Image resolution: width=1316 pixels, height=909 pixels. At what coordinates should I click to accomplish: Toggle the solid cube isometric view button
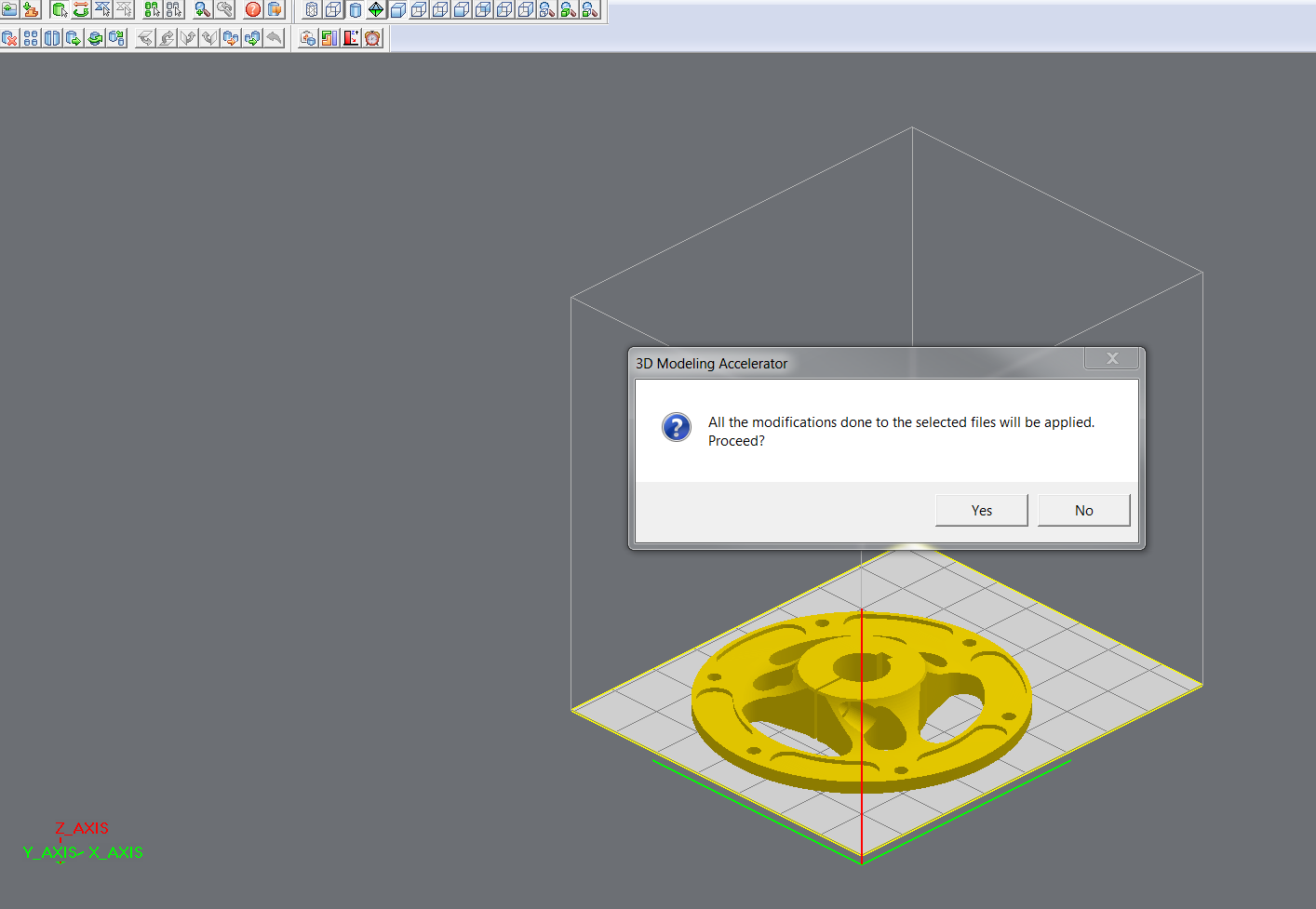pos(397,9)
